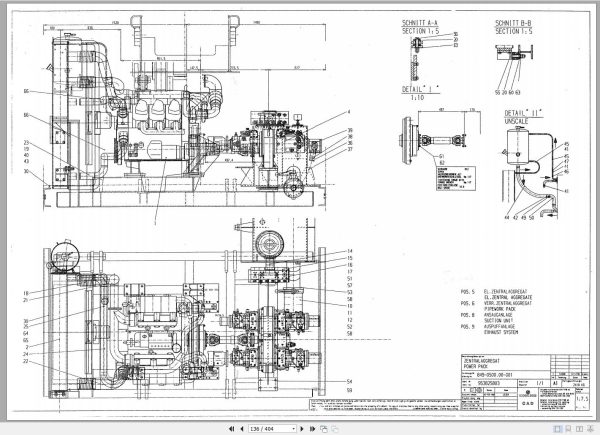600x435 pixels.
Task: Click the PIPEWORK PACK legend text
Action: coord(499,309)
